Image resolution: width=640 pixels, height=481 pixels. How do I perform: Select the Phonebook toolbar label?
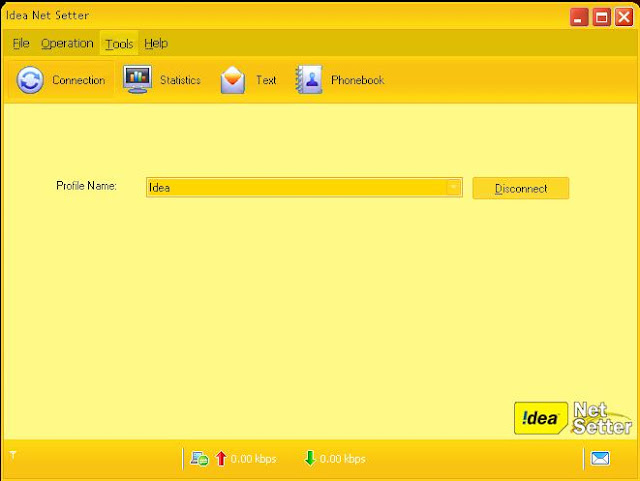358,80
